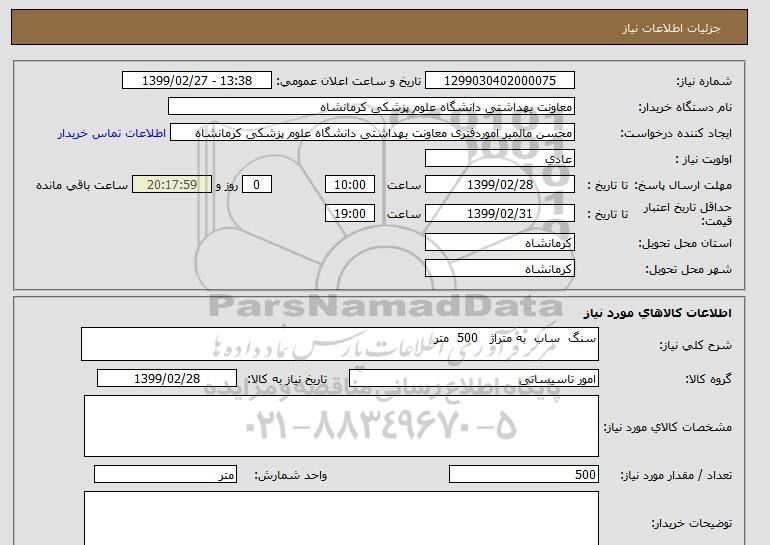Click the توضیحات خریدار label
Image resolution: width=770 pixels, height=545 pixels.
[x=692, y=523]
